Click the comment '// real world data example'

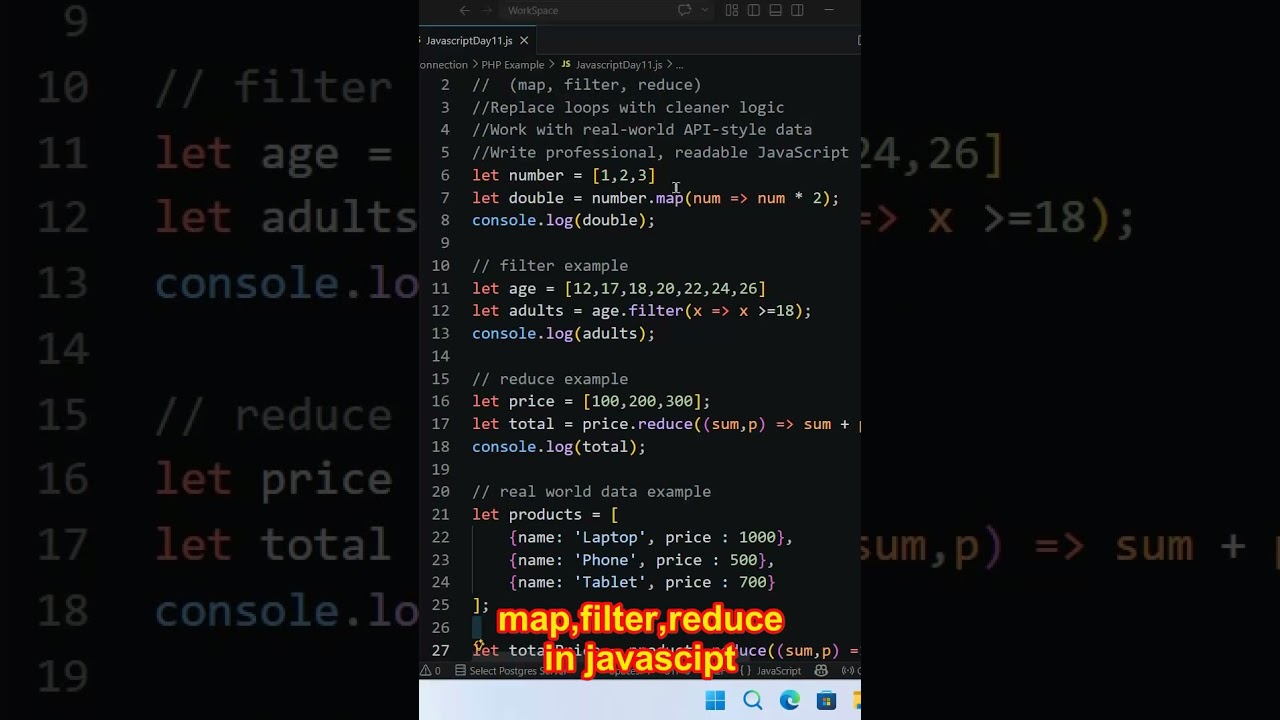tap(592, 492)
